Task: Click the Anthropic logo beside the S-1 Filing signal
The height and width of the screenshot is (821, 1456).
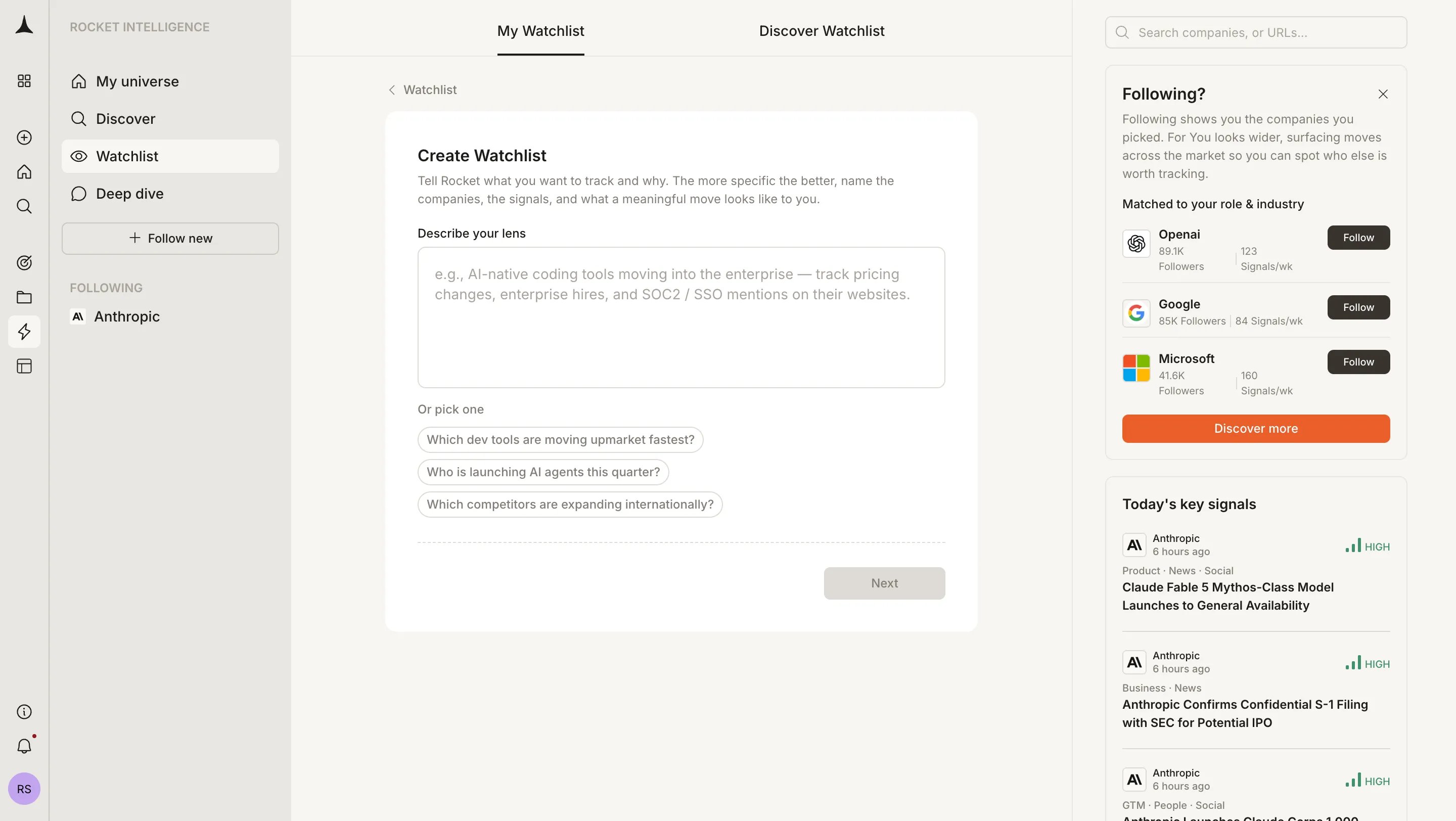Action: 1134,662
